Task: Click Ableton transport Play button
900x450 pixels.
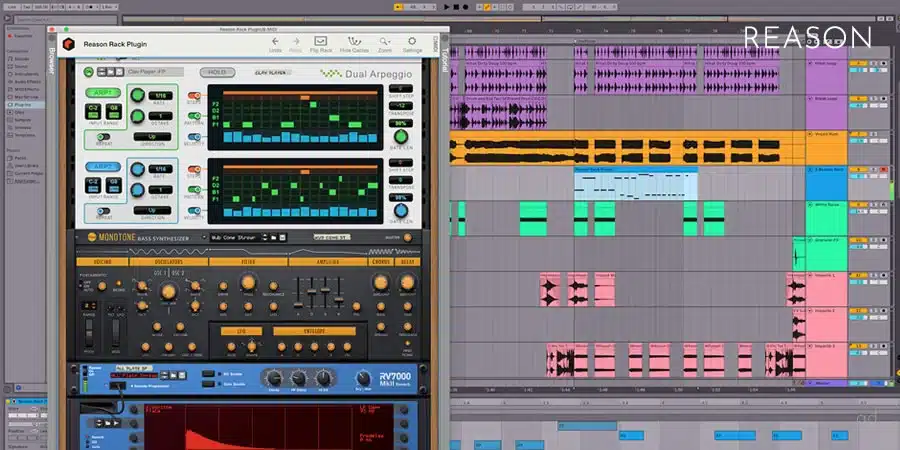Action: point(447,7)
